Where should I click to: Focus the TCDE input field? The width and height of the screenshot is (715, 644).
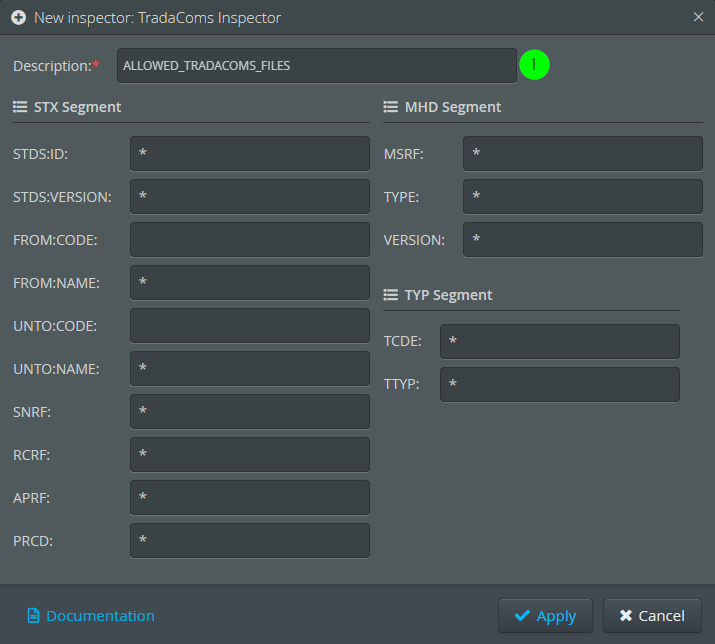point(559,341)
